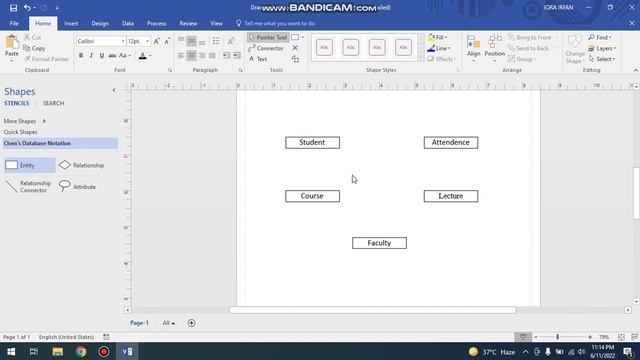Viewport: 640px width, 360px height.
Task: Toggle strikethrough formatting
Action: click(112, 56)
